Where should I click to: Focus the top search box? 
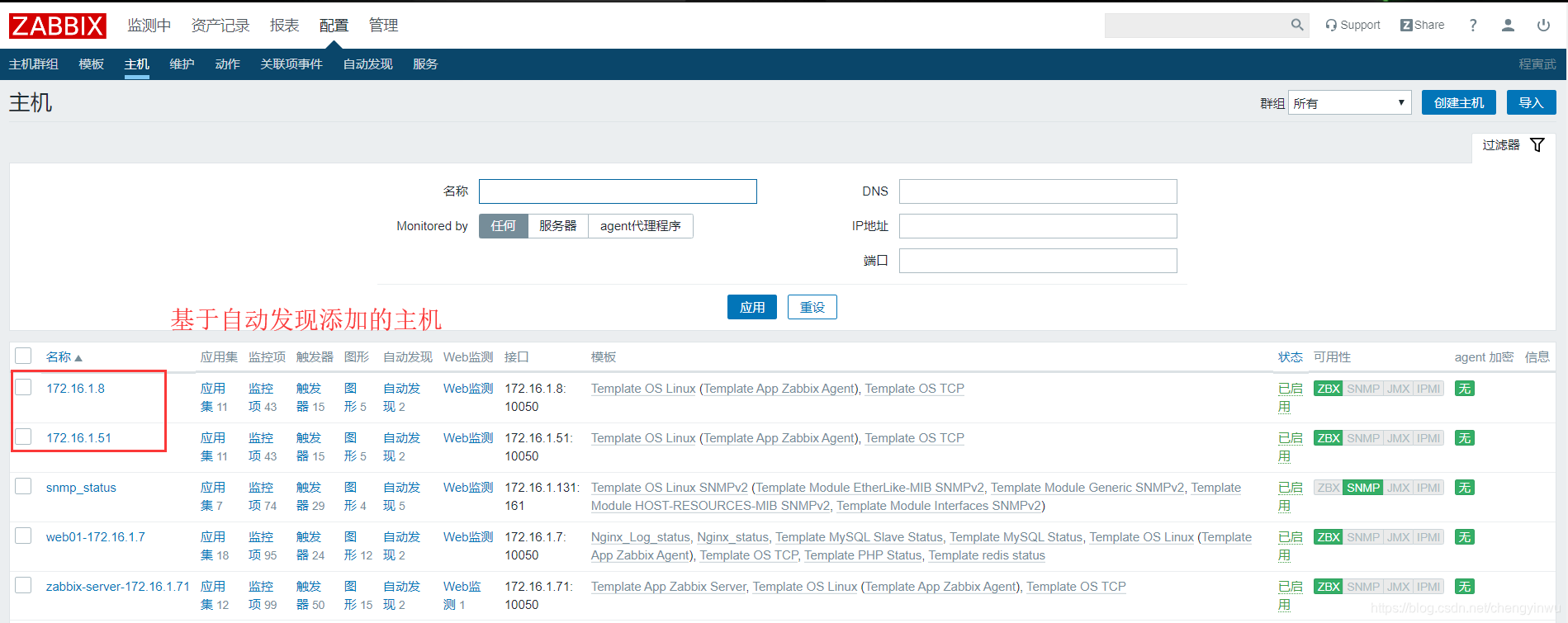pos(1196,25)
